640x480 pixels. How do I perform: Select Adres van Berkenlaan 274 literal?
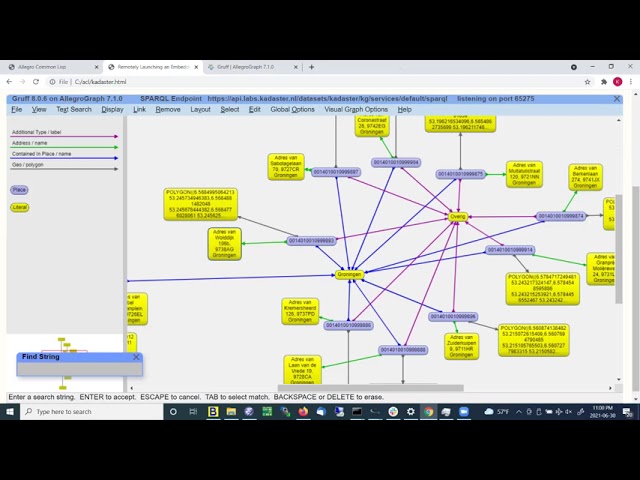point(585,177)
